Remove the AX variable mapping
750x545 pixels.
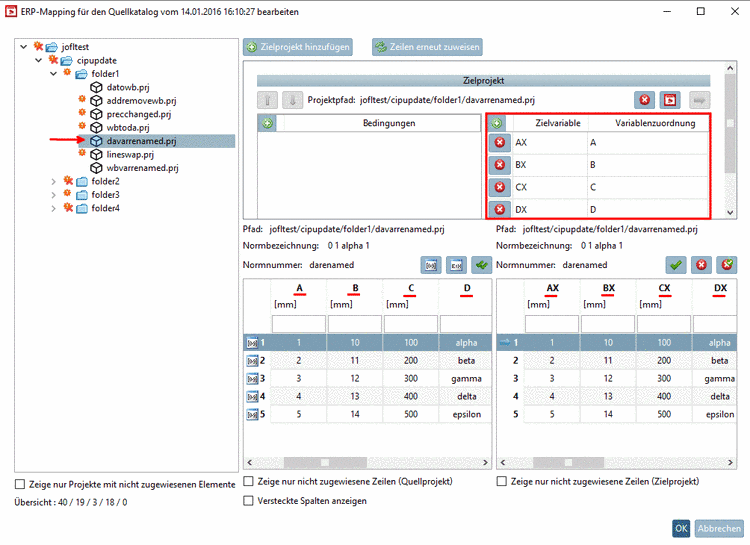500,143
